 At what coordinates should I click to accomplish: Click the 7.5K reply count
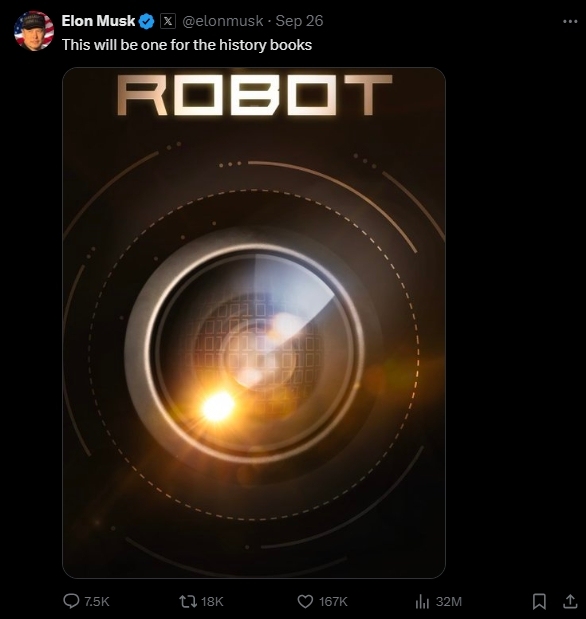click(x=97, y=601)
